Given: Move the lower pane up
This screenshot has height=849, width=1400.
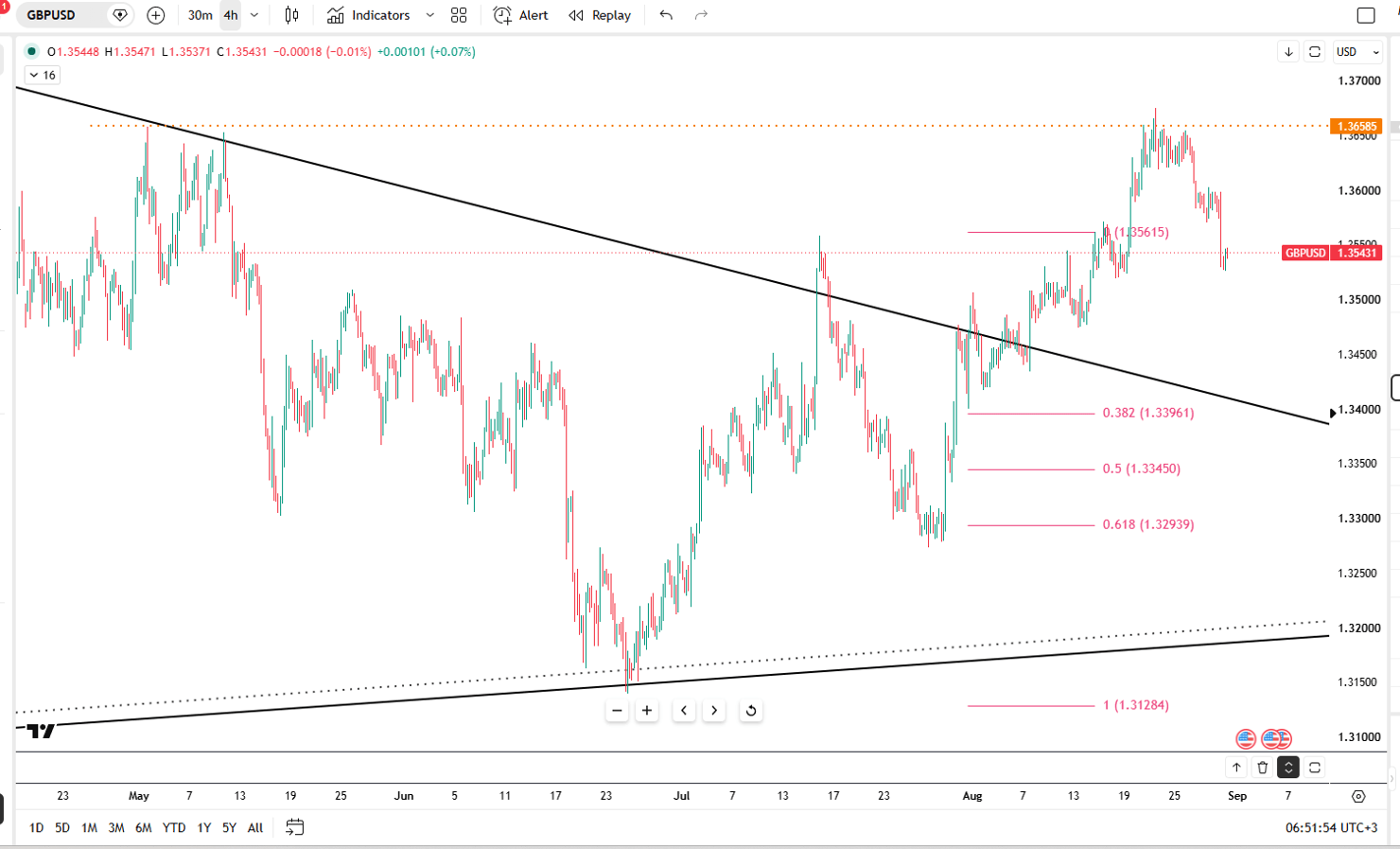Looking at the screenshot, I should (1236, 768).
